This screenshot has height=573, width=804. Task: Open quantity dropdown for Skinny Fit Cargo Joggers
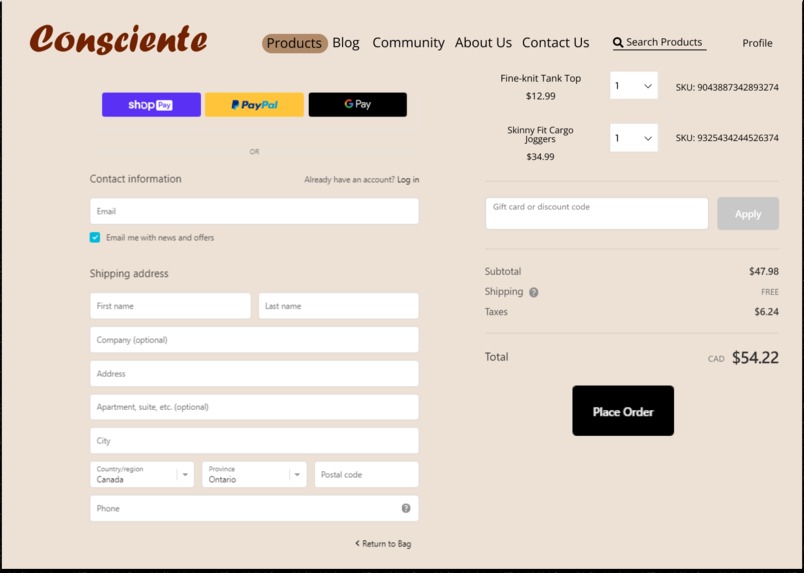634,137
